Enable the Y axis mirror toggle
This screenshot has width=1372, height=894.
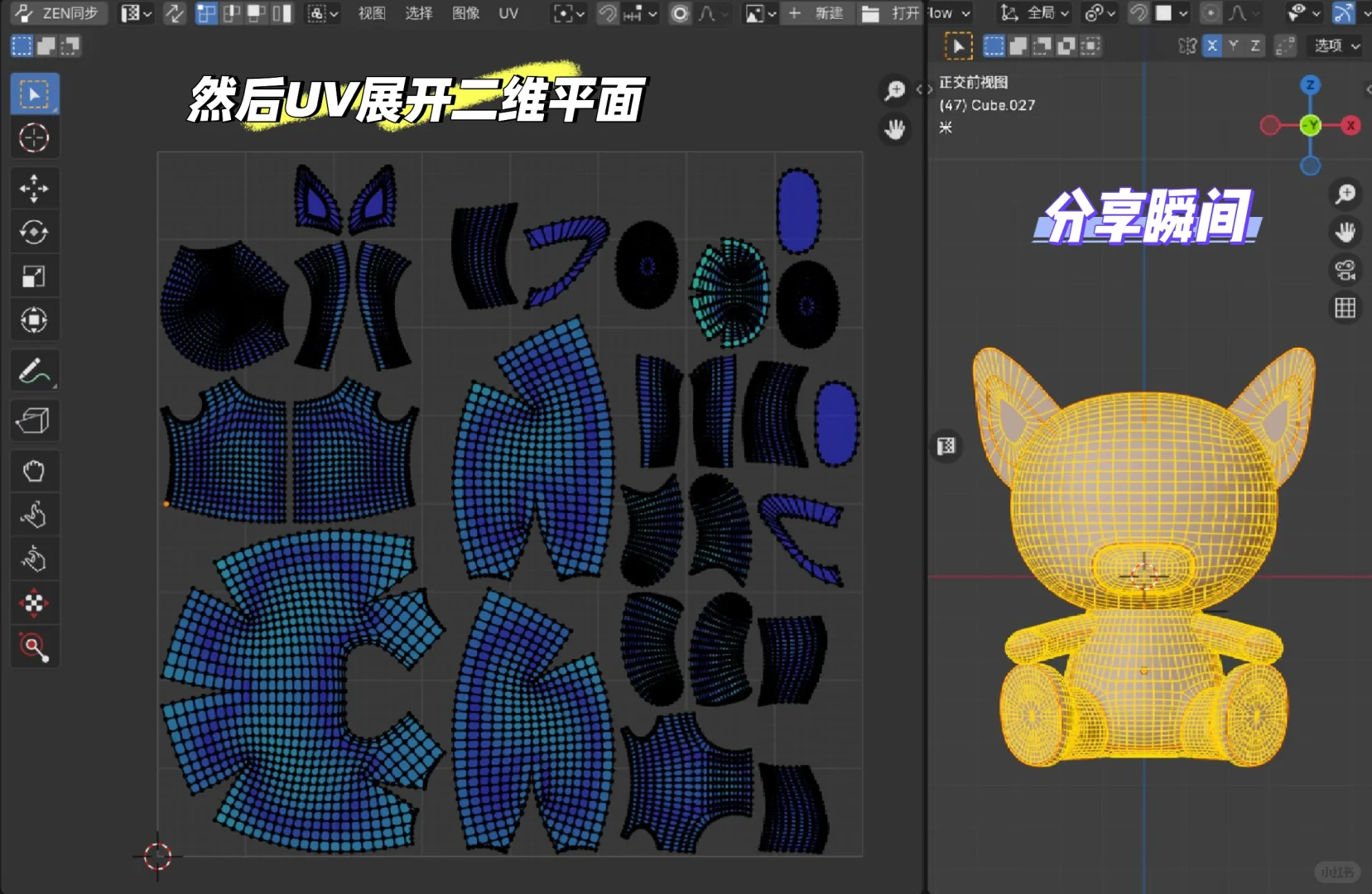click(1233, 46)
